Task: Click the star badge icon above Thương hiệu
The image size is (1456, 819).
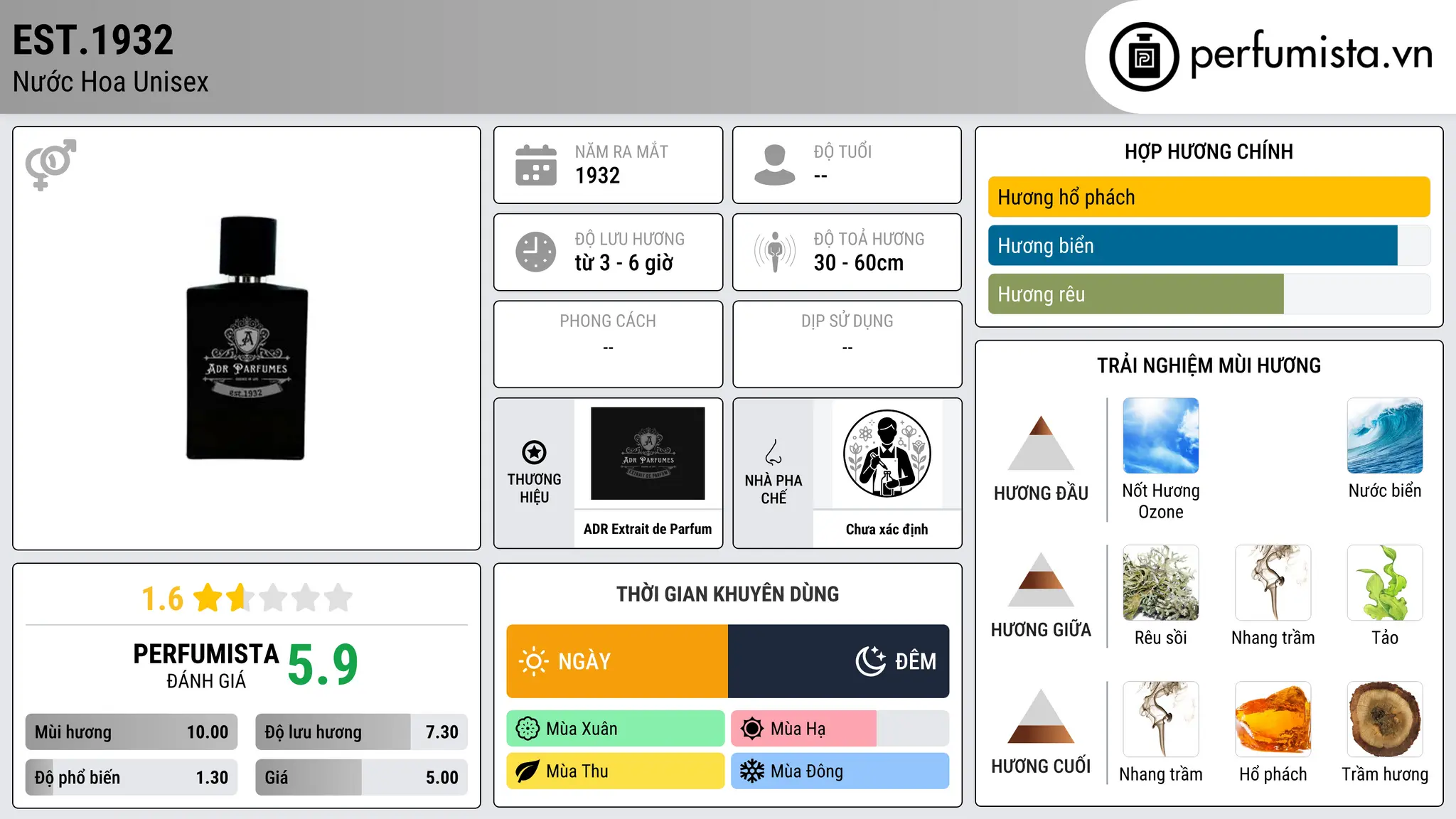Action: 534,452
